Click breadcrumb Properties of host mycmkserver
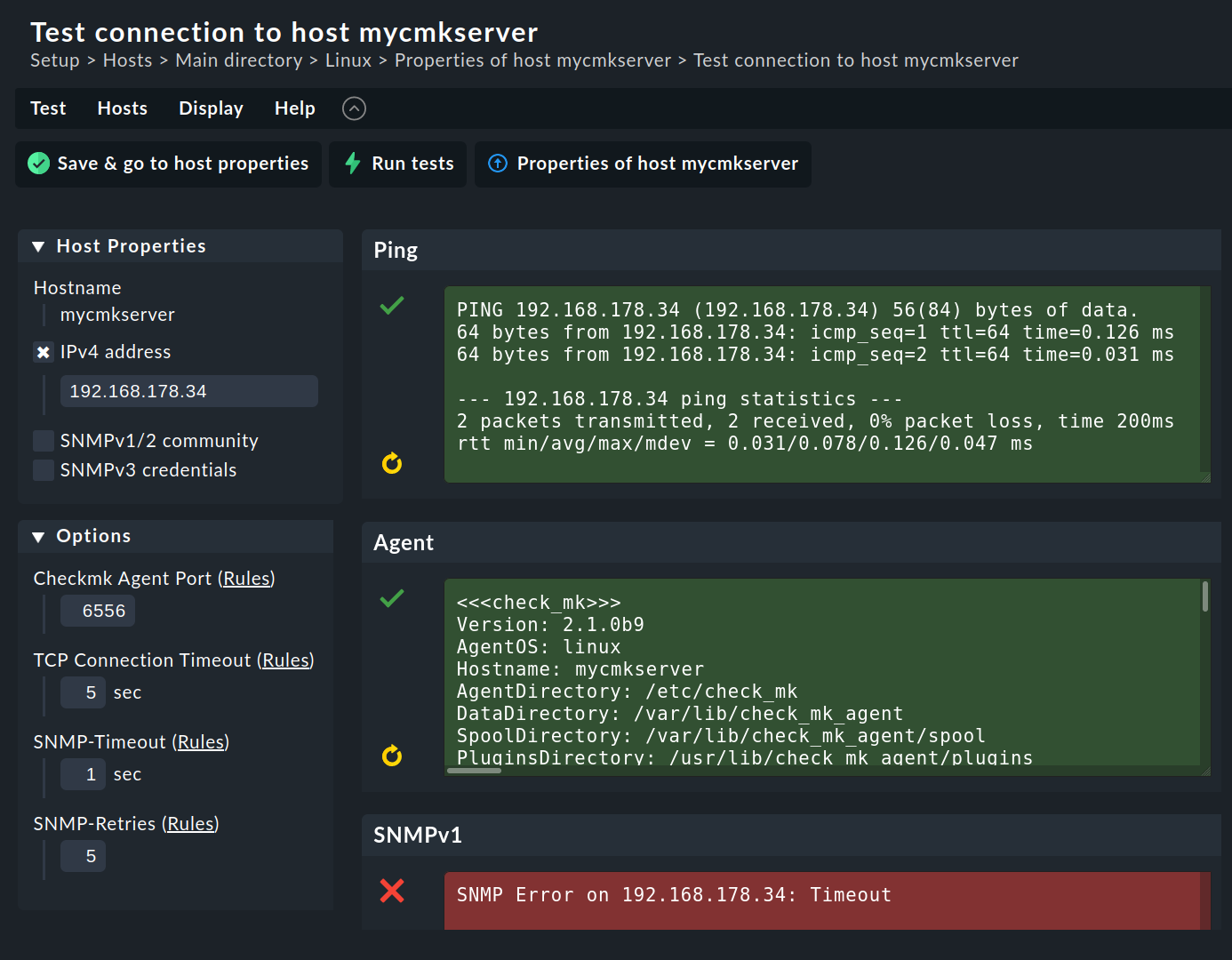The height and width of the screenshot is (960, 1232). click(x=533, y=60)
